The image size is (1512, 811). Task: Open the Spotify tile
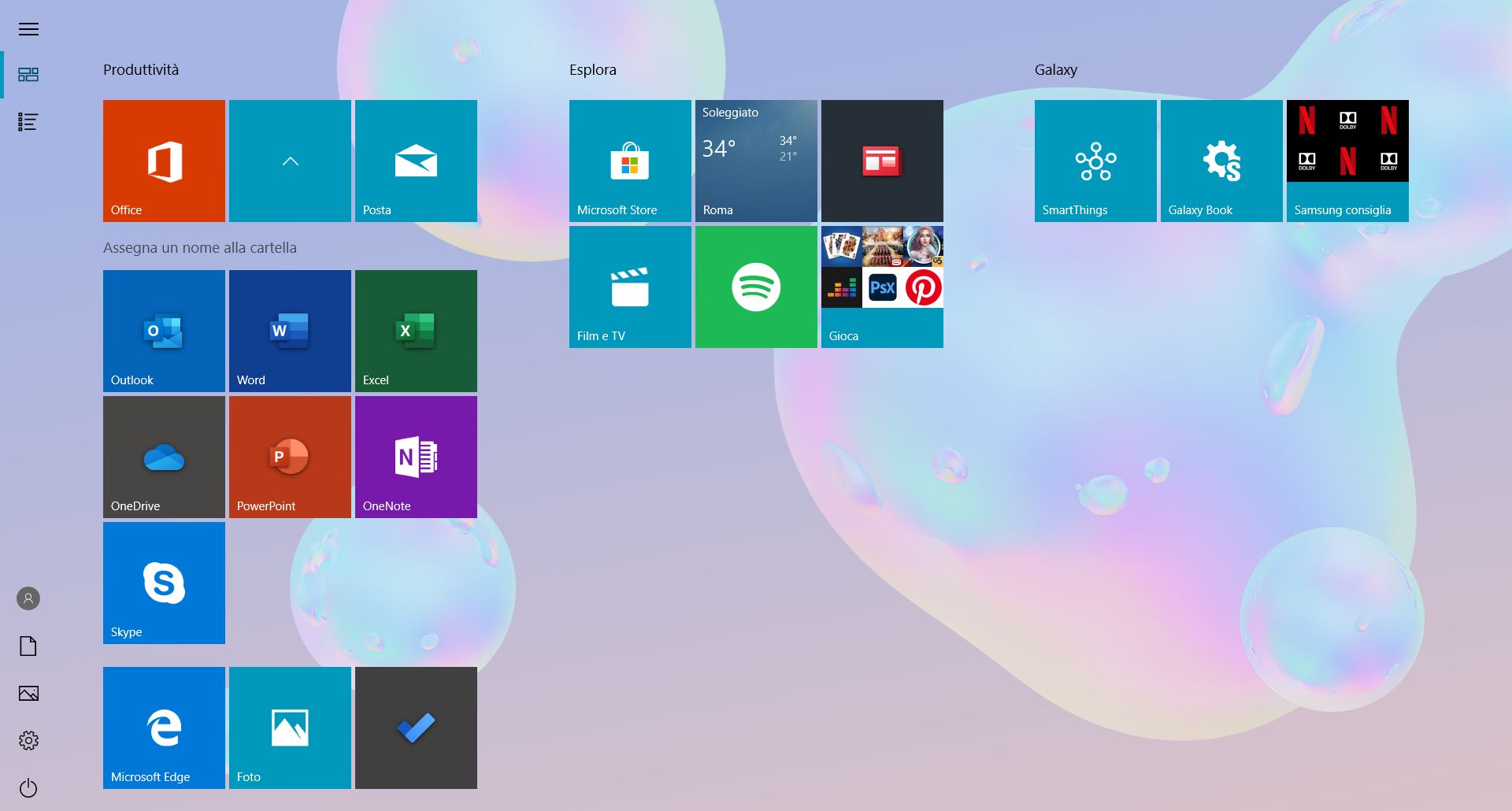pos(756,287)
